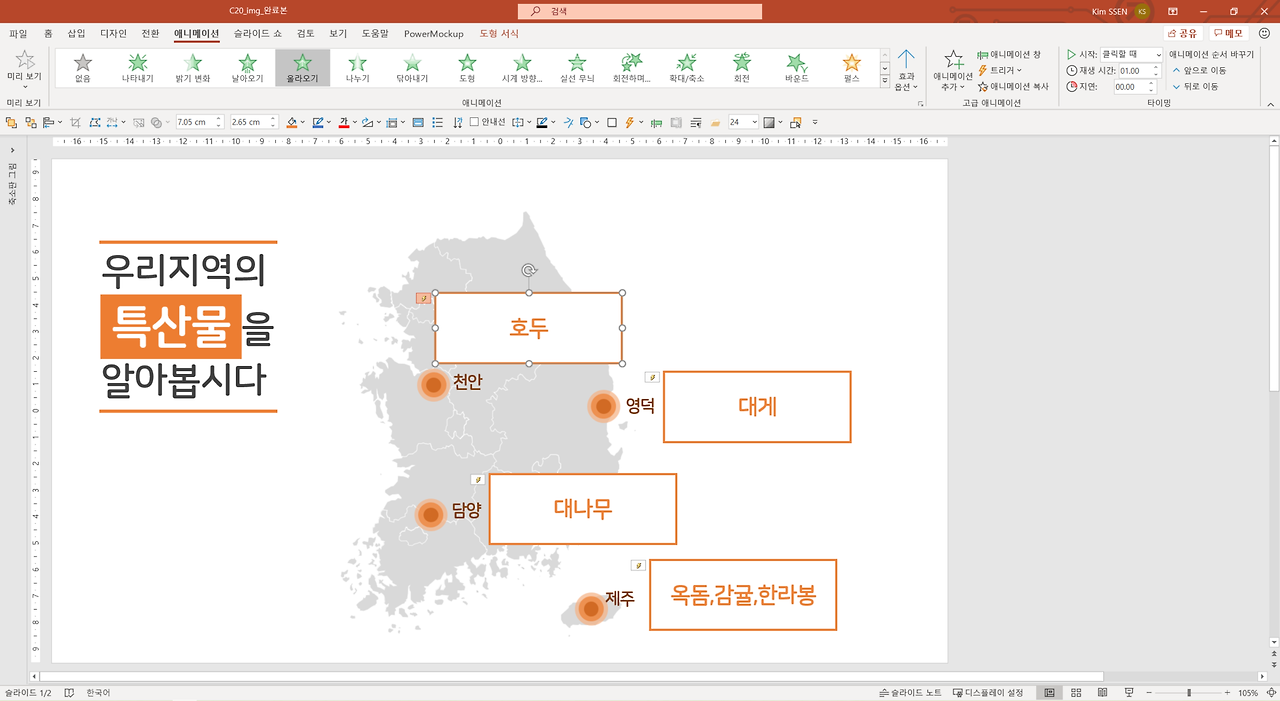Switch to normal view in status bar
Viewport: 1280px width, 701px height.
click(x=1049, y=692)
